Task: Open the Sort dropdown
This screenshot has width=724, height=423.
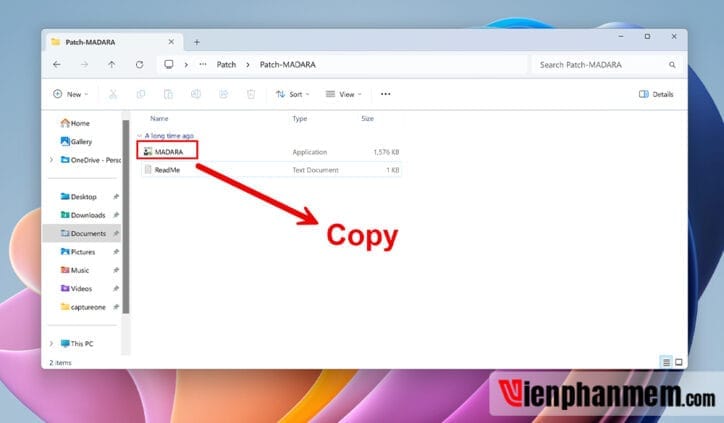Action: click(292, 94)
